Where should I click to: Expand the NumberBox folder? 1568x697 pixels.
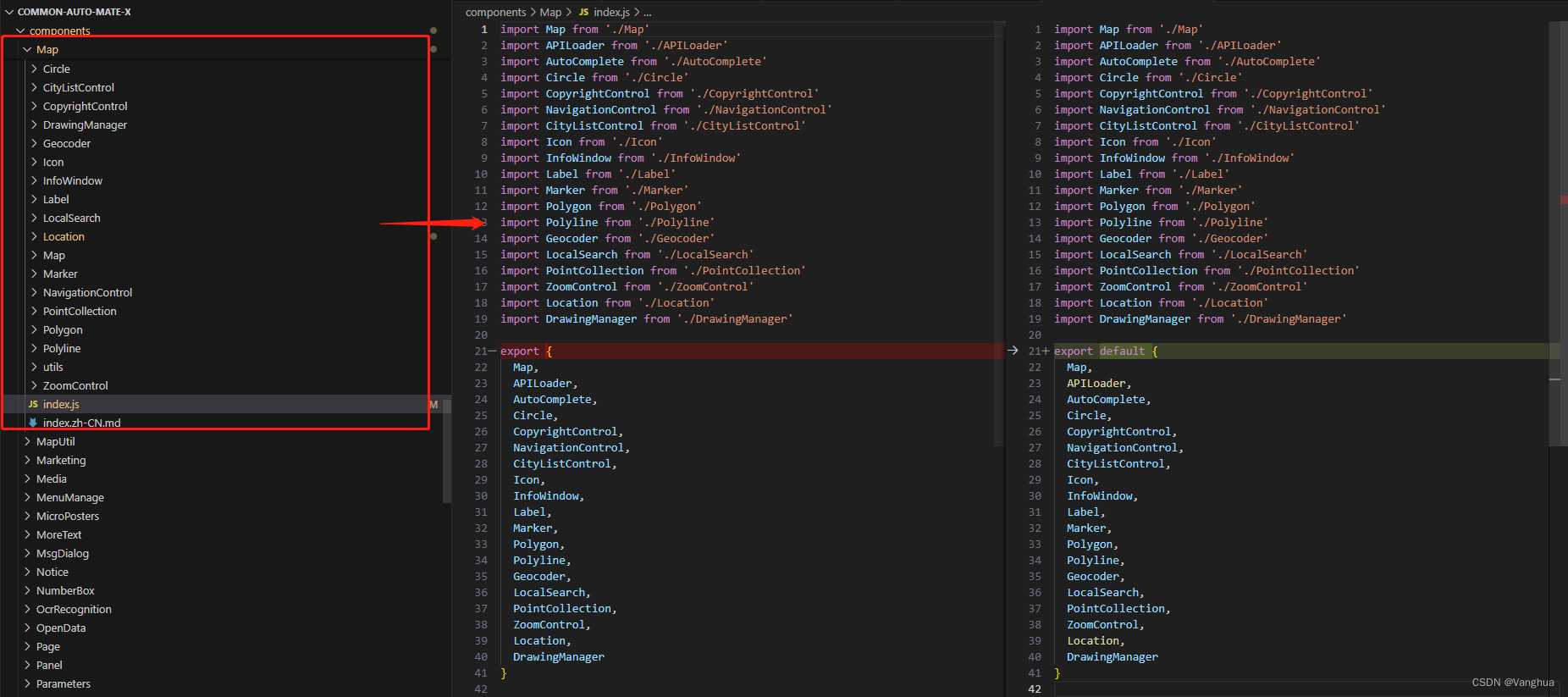pyautogui.click(x=65, y=590)
